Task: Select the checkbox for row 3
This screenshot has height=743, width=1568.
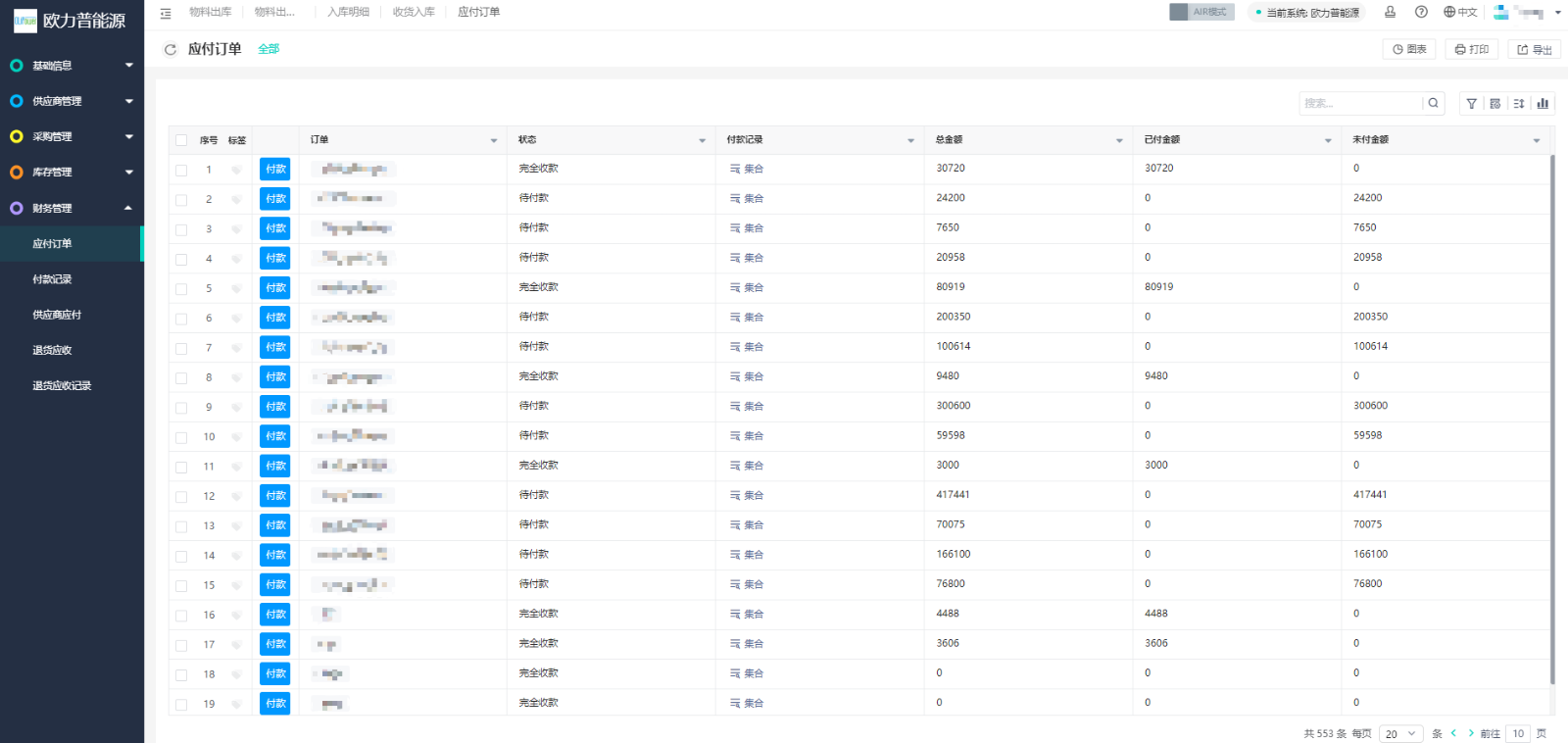Action: 181,229
